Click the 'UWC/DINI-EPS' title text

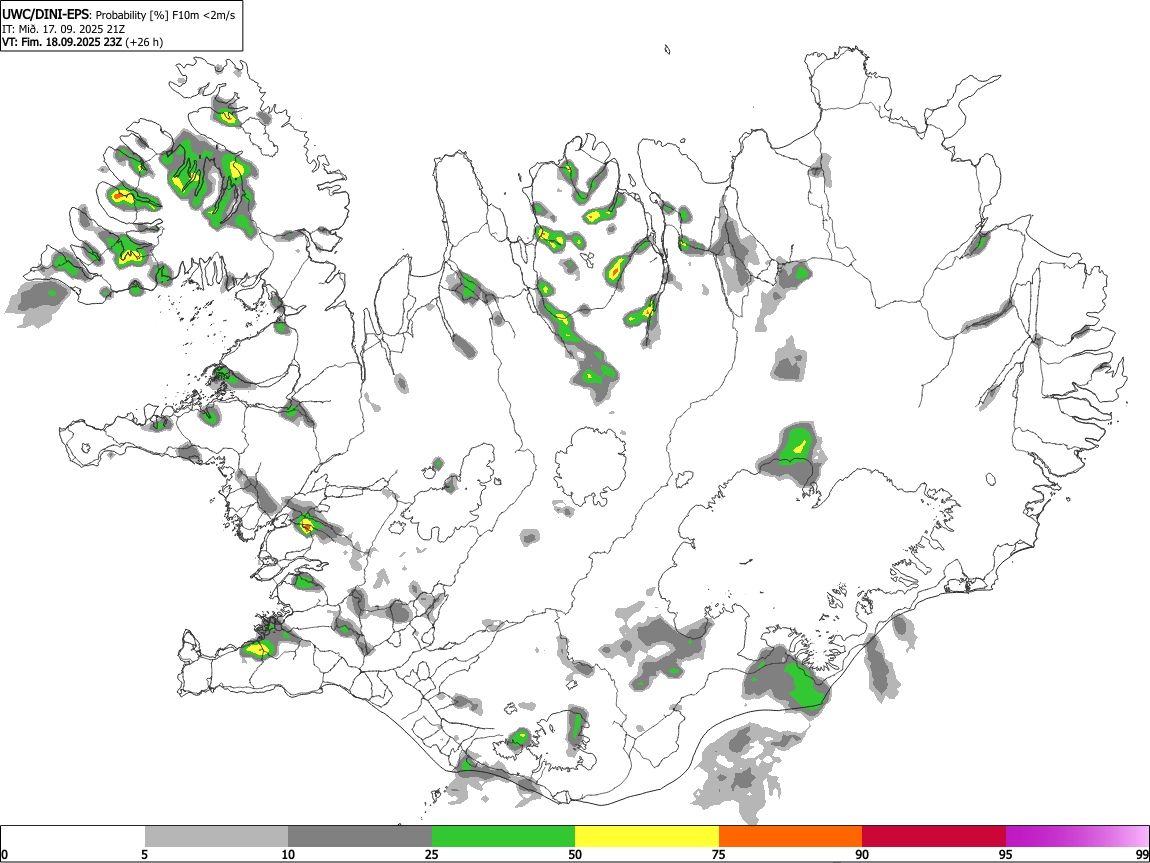(x=47, y=15)
